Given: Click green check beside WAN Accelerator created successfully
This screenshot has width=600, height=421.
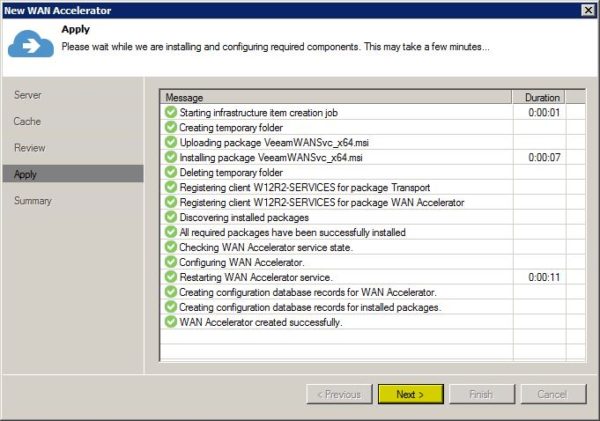Looking at the screenshot, I should click(x=171, y=321).
